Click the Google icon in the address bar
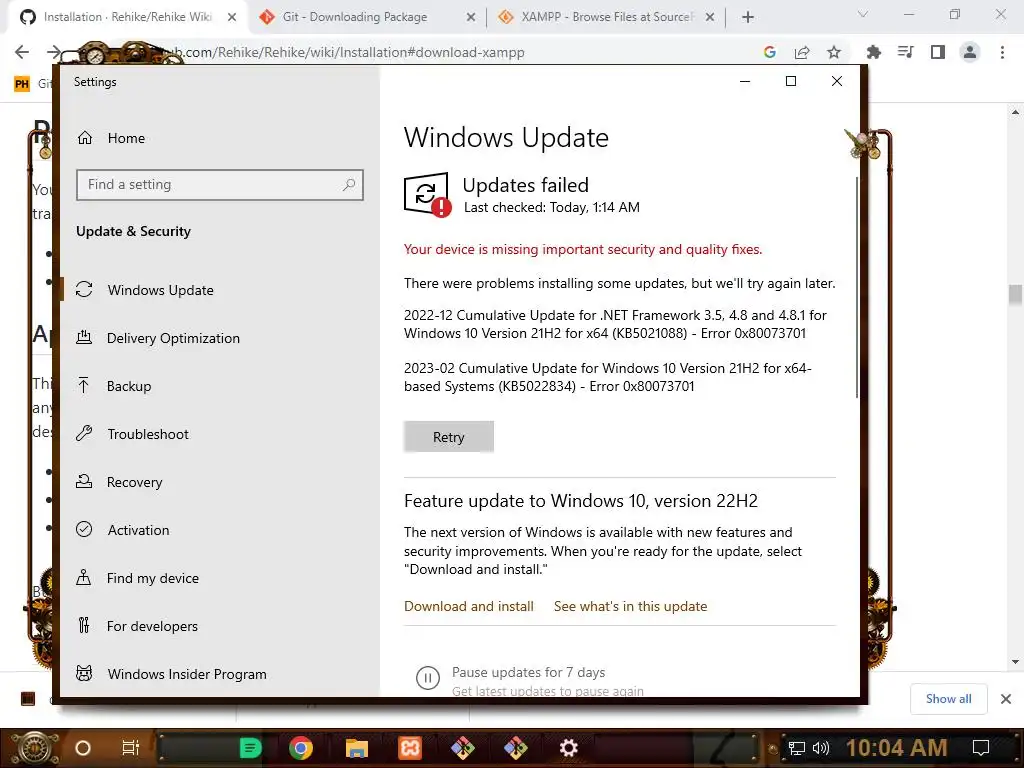 770,52
